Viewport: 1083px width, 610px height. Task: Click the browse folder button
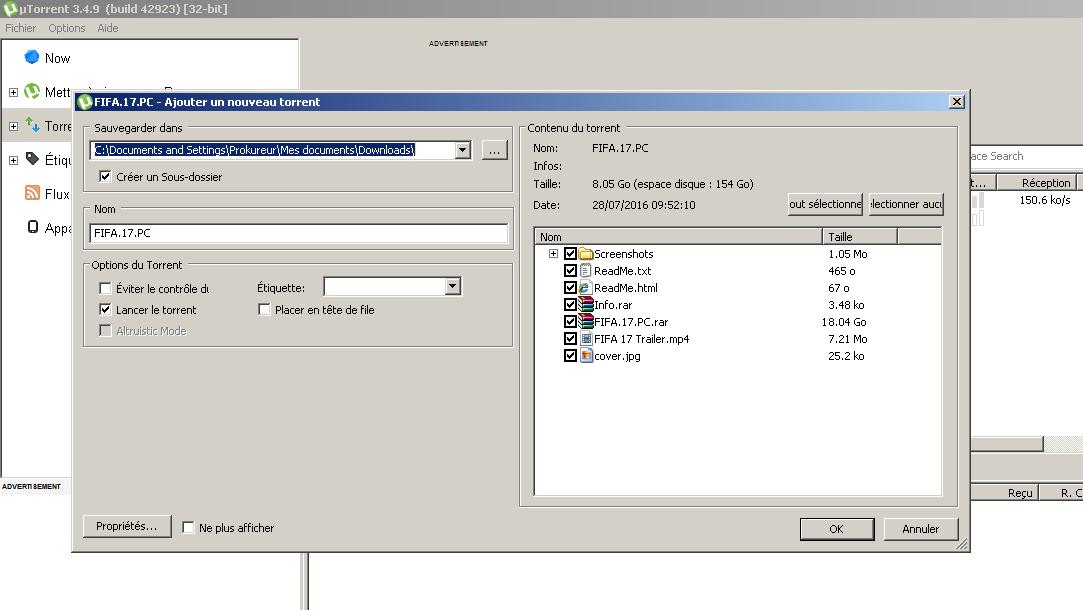pyautogui.click(x=495, y=150)
